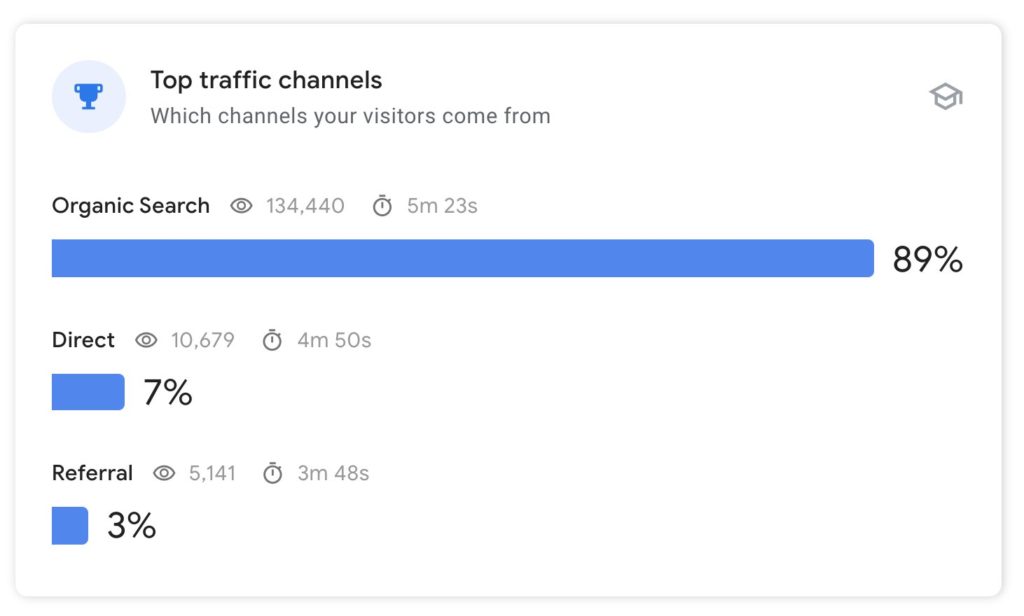
Task: Click the Top traffic channels heading
Action: click(266, 80)
